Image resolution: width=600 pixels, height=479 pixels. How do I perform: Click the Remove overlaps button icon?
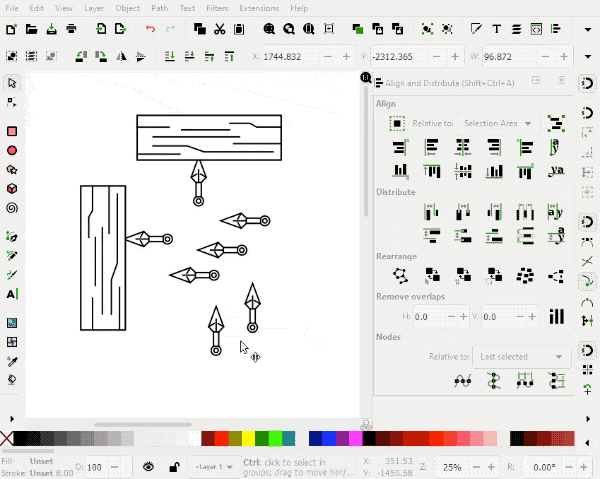tap(556, 317)
